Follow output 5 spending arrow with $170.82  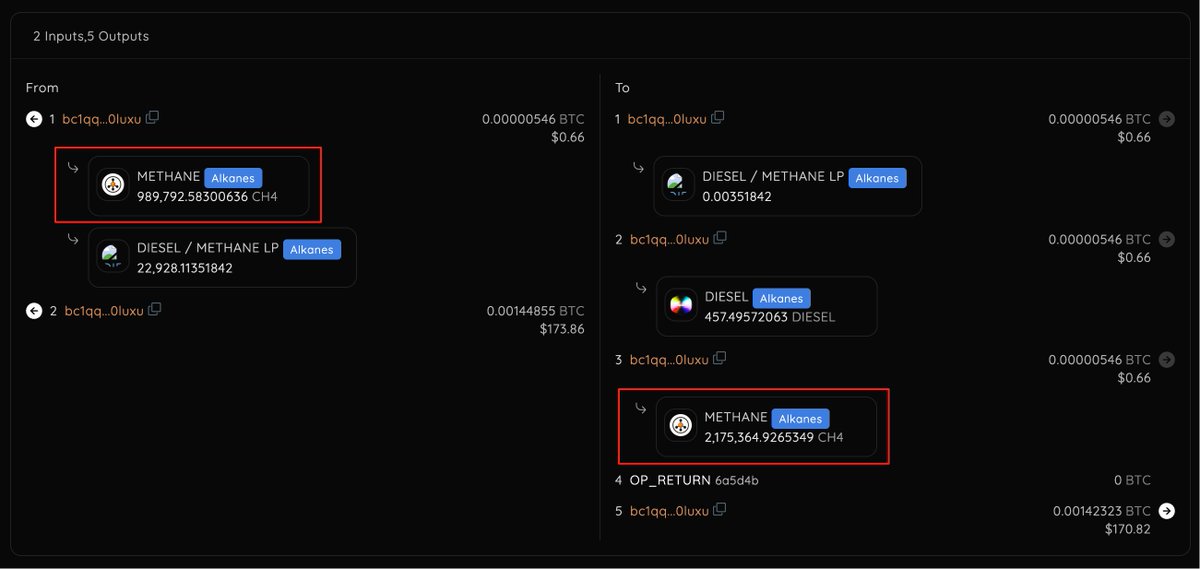[x=1166, y=511]
